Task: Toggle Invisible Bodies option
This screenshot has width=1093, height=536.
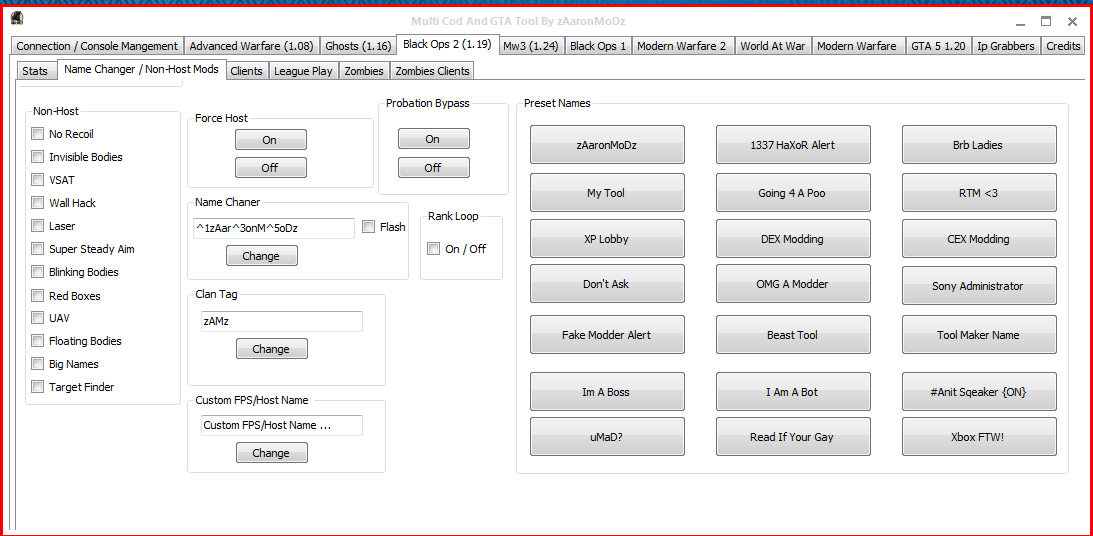Action: [x=38, y=157]
